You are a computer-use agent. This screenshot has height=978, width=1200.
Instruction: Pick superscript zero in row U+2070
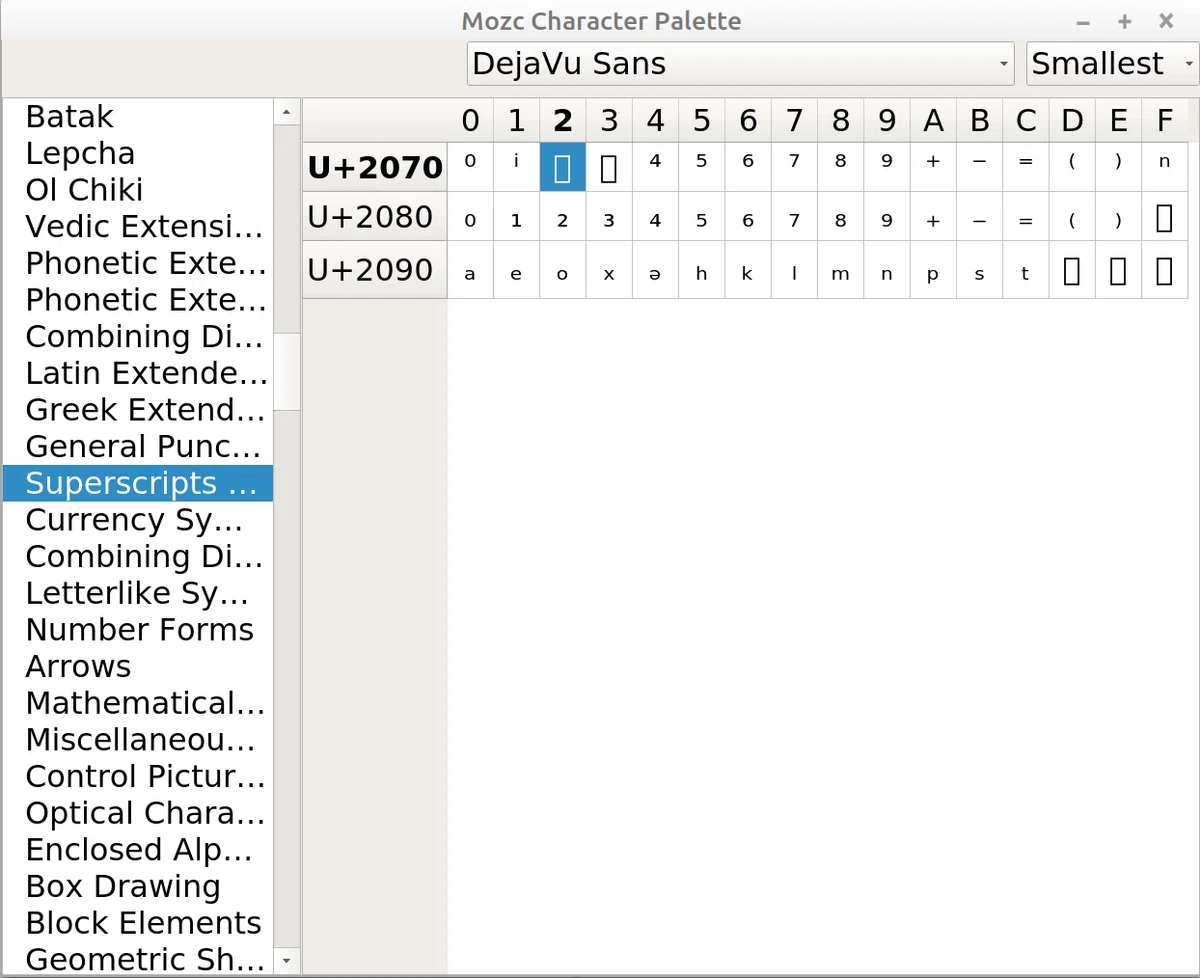(470, 167)
